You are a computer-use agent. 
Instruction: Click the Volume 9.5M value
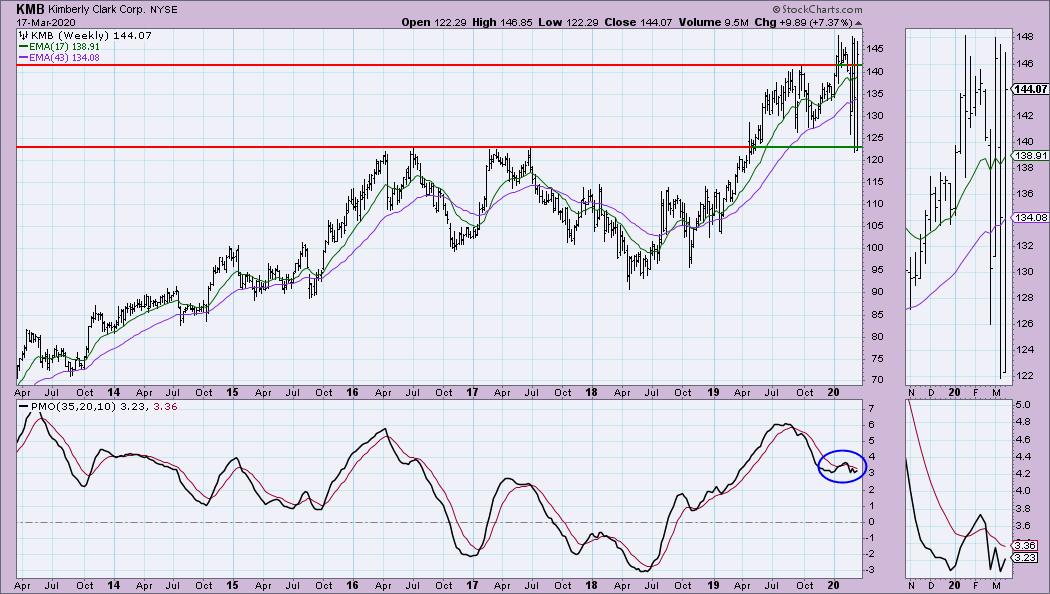(713, 22)
